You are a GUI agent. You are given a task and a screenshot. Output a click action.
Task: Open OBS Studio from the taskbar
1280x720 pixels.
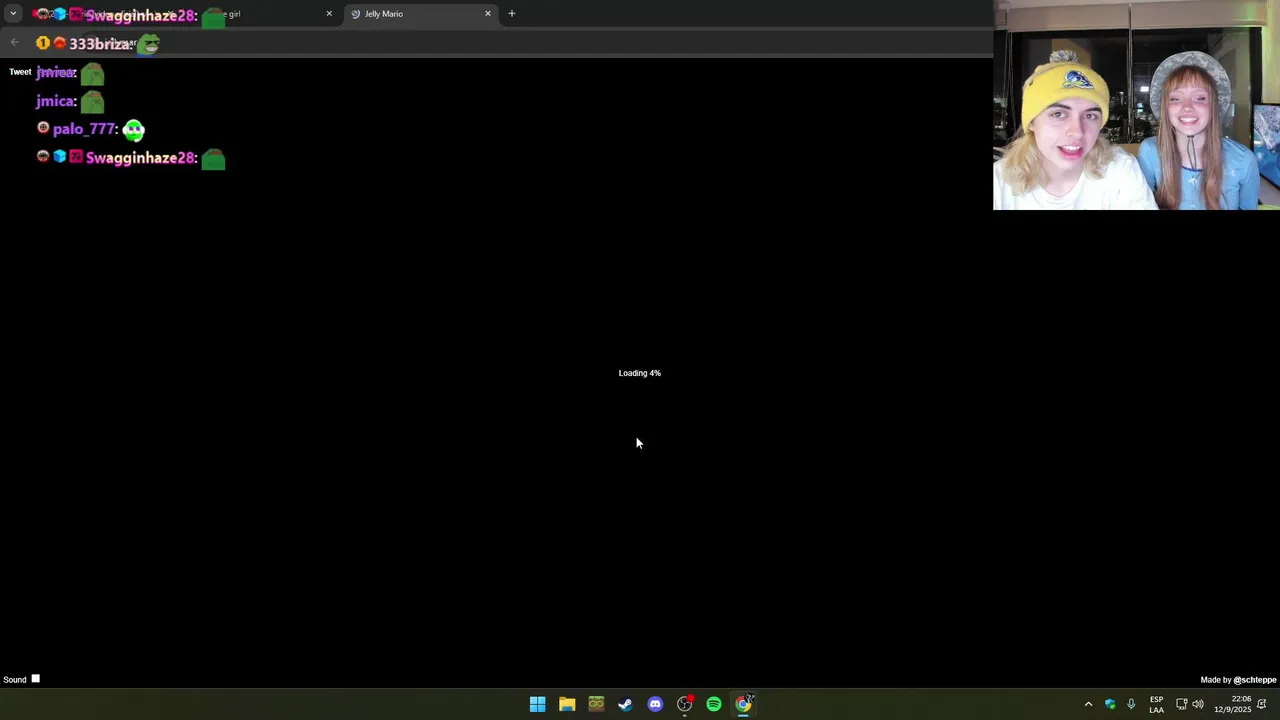pos(684,704)
